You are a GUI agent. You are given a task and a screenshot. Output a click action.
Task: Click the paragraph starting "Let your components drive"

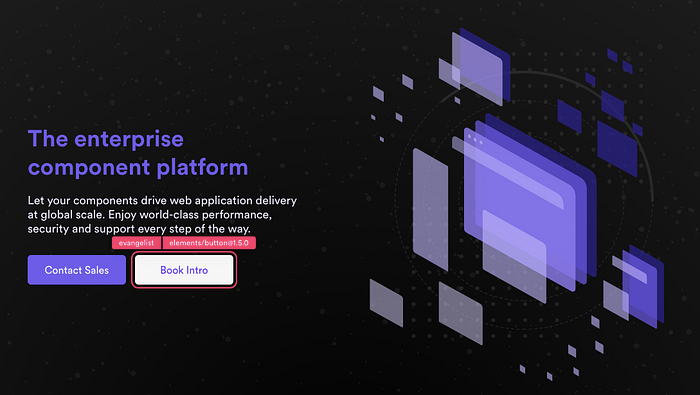pyautogui.click(x=162, y=215)
